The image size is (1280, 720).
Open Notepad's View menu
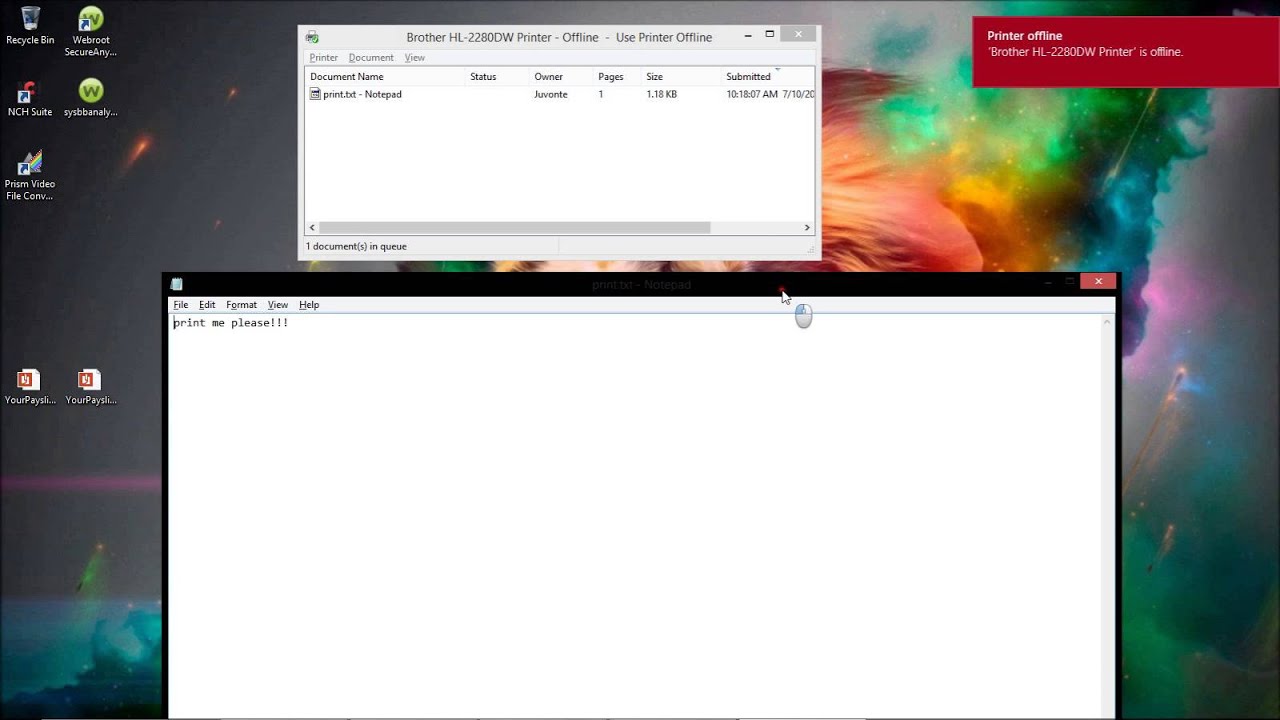pyautogui.click(x=278, y=305)
